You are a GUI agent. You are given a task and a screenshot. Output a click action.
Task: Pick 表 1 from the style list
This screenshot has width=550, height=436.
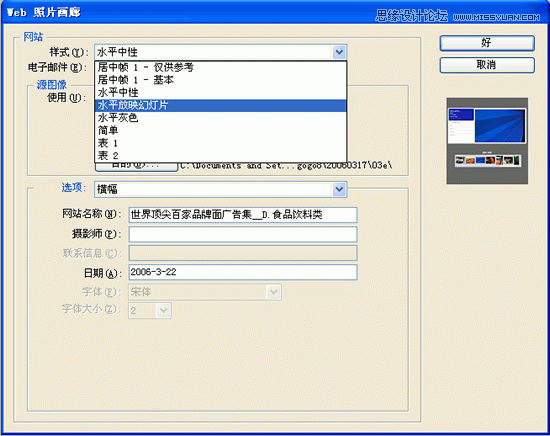(x=220, y=143)
